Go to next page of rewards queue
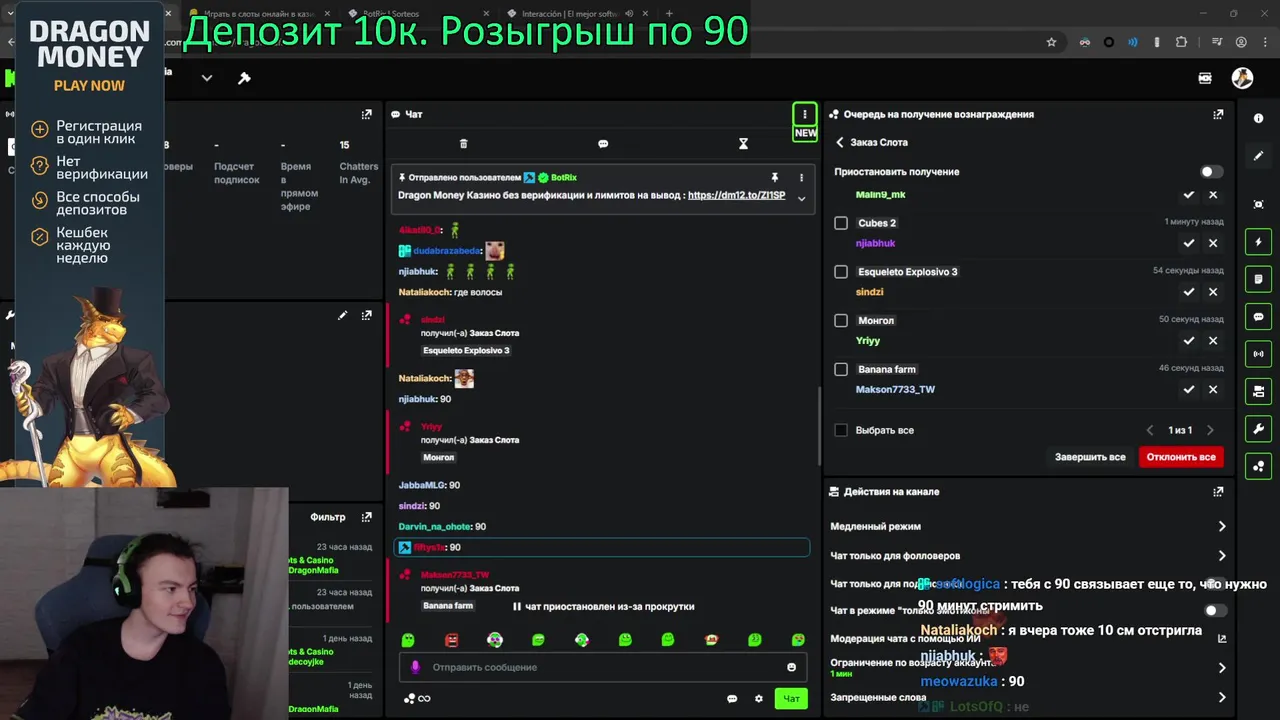The image size is (1280, 720). [x=1210, y=430]
